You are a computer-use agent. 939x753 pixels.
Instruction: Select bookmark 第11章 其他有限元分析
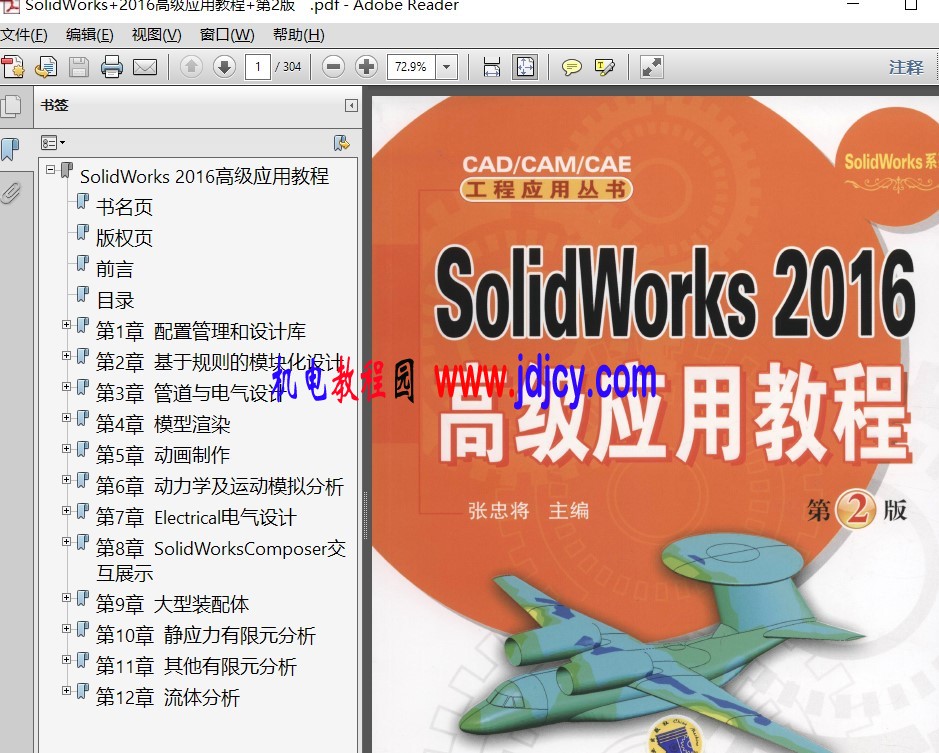(196, 666)
